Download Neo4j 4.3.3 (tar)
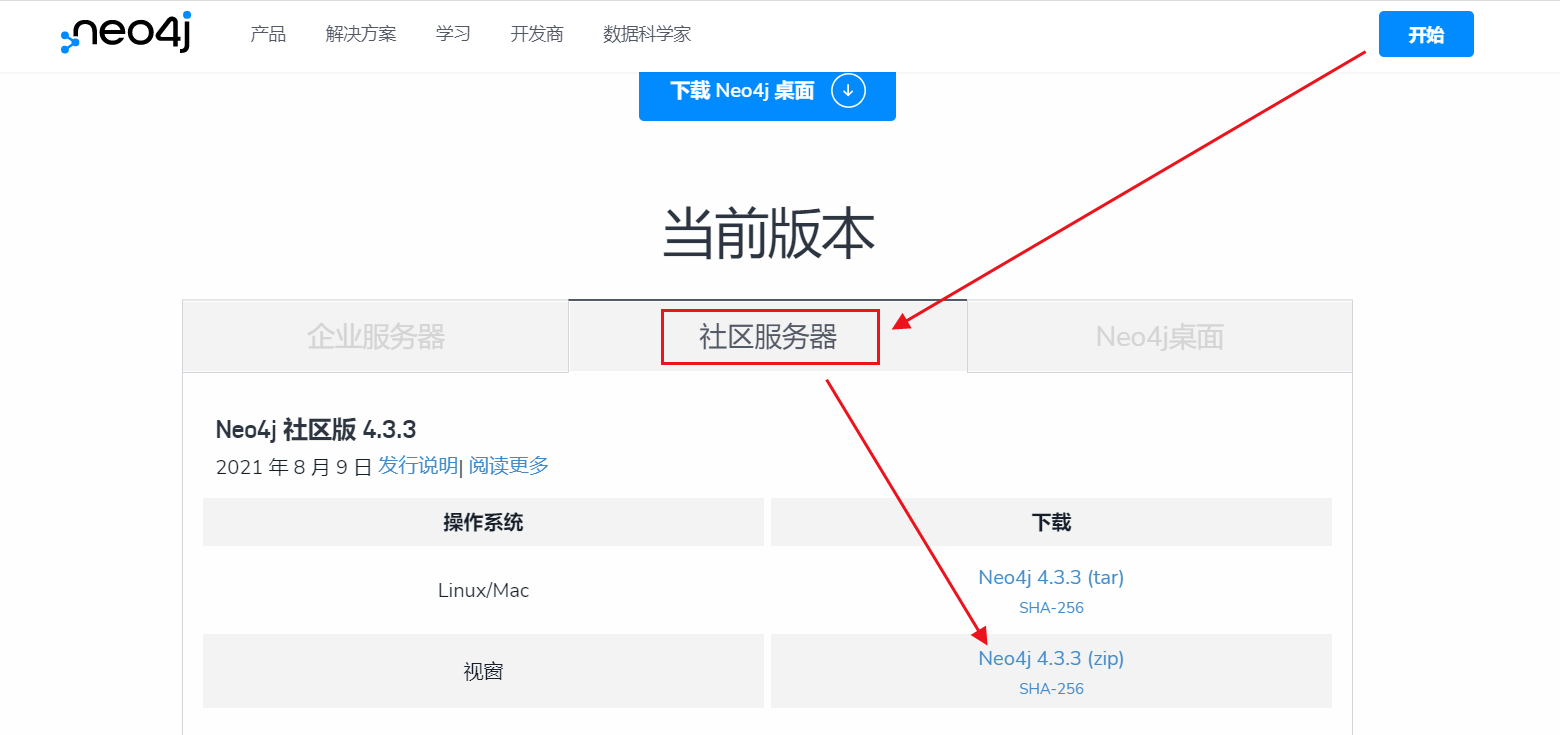Screen dimensions: 1560x735 pyautogui.click(x=1051, y=577)
